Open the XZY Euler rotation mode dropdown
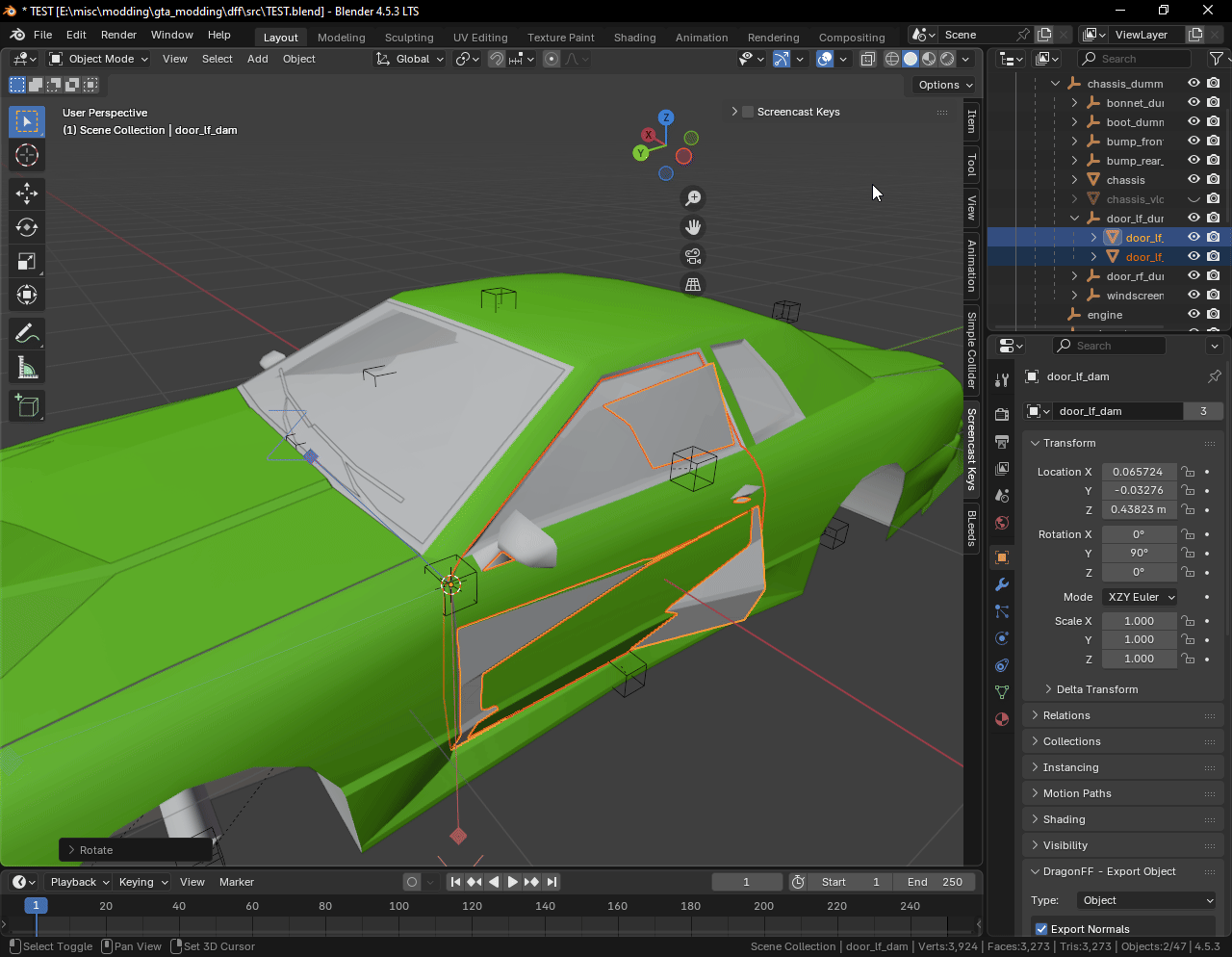 (x=1140, y=597)
